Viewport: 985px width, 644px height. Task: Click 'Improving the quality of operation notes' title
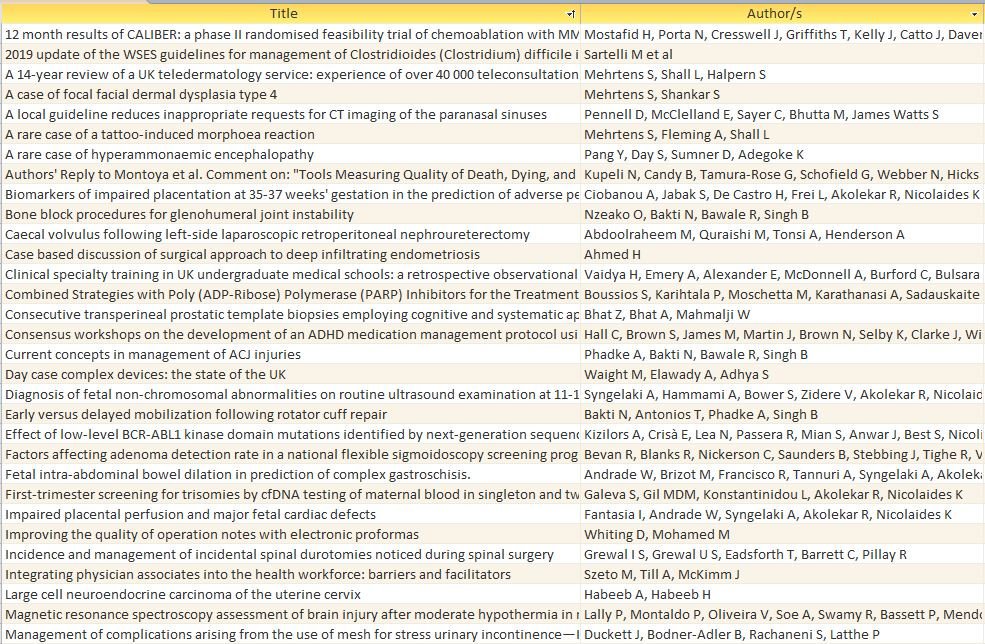(291, 535)
